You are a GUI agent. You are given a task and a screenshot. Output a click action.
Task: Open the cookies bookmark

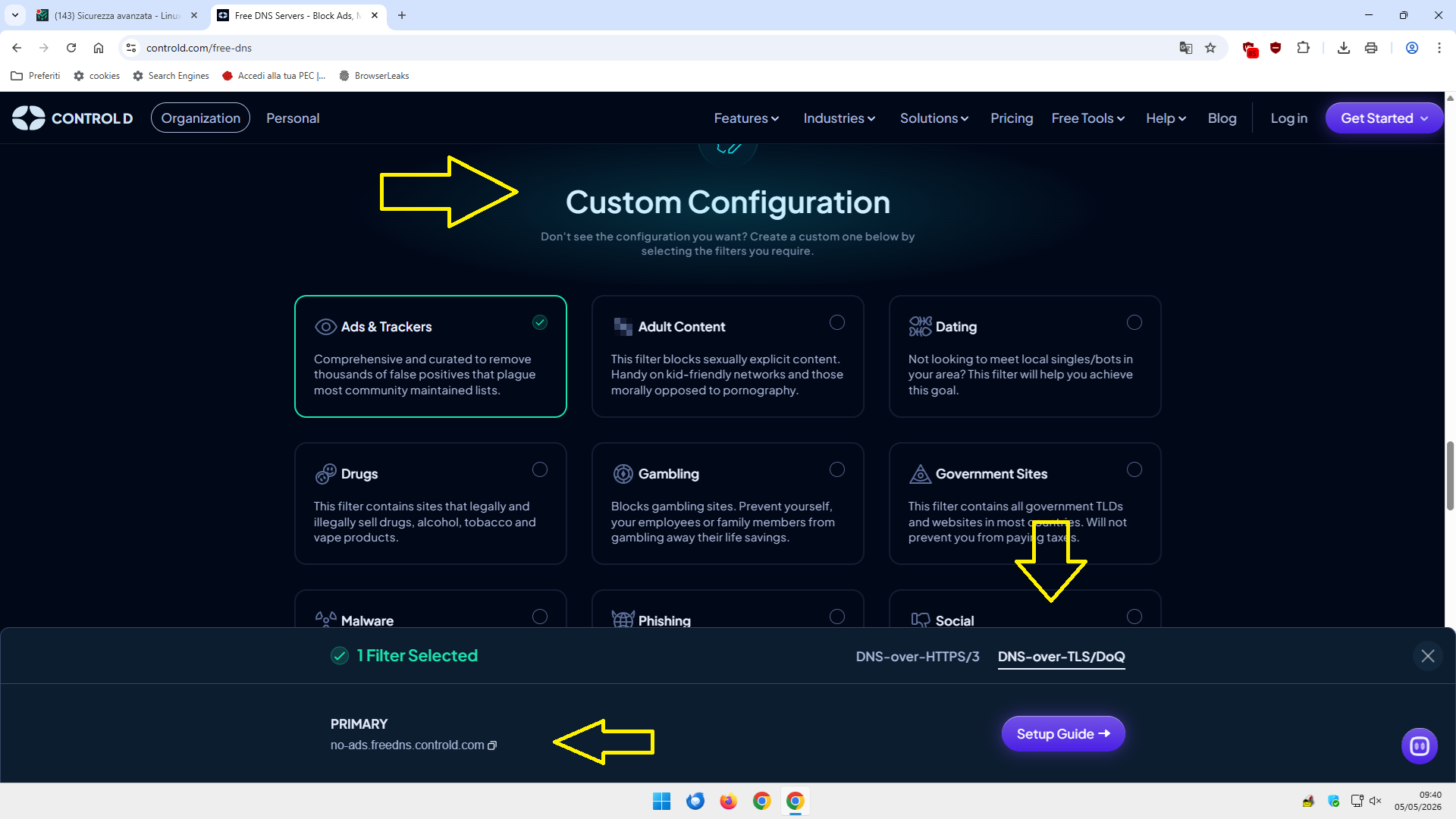(x=97, y=76)
